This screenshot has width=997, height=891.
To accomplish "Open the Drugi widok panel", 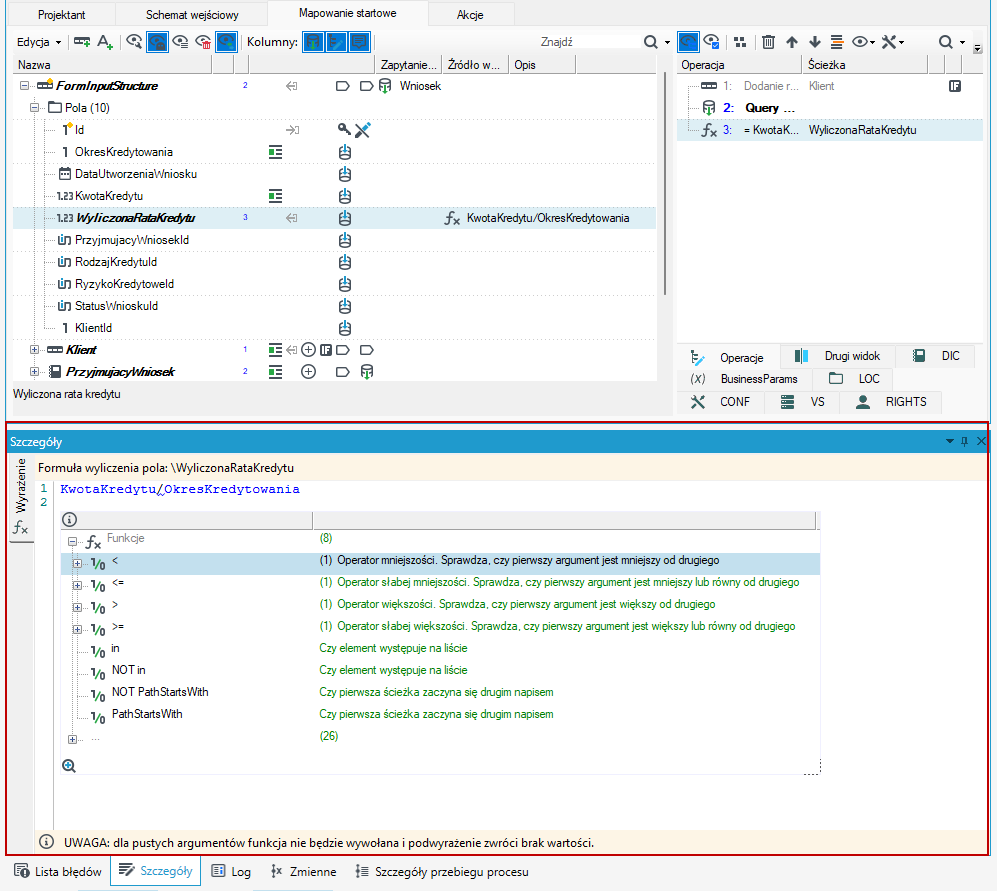I will pos(837,356).
